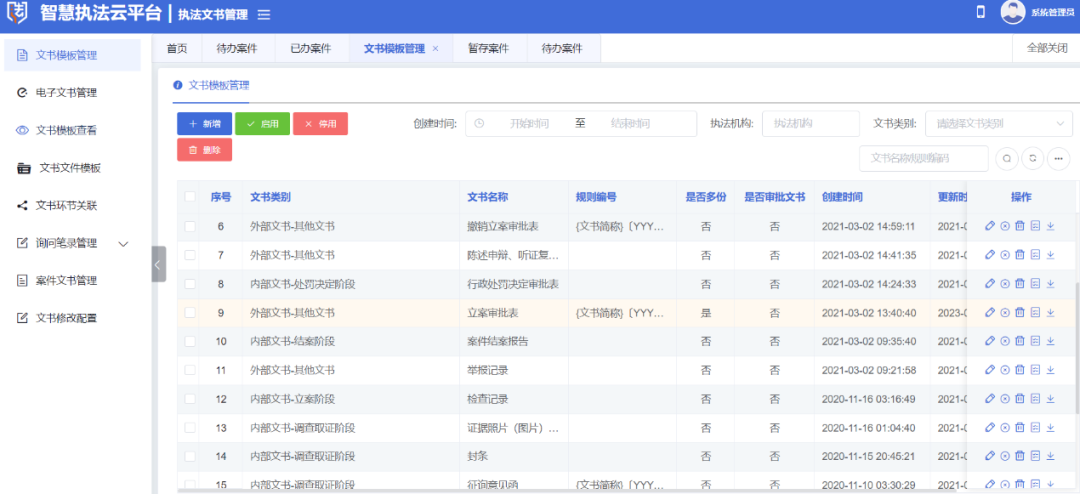The height and width of the screenshot is (494, 1080).
Task: Click the round refresh icon button
Action: (x=1032, y=158)
